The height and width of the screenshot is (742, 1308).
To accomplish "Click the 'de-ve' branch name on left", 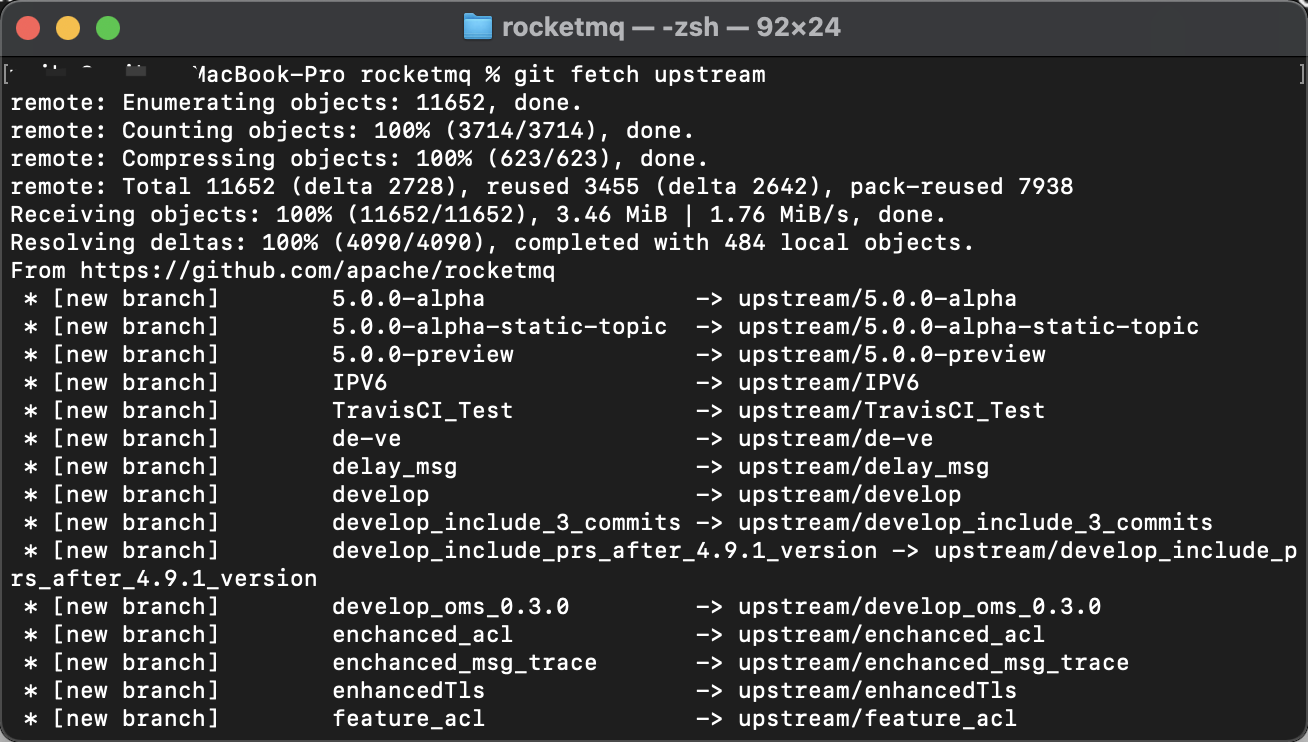I will click(x=366, y=439).
